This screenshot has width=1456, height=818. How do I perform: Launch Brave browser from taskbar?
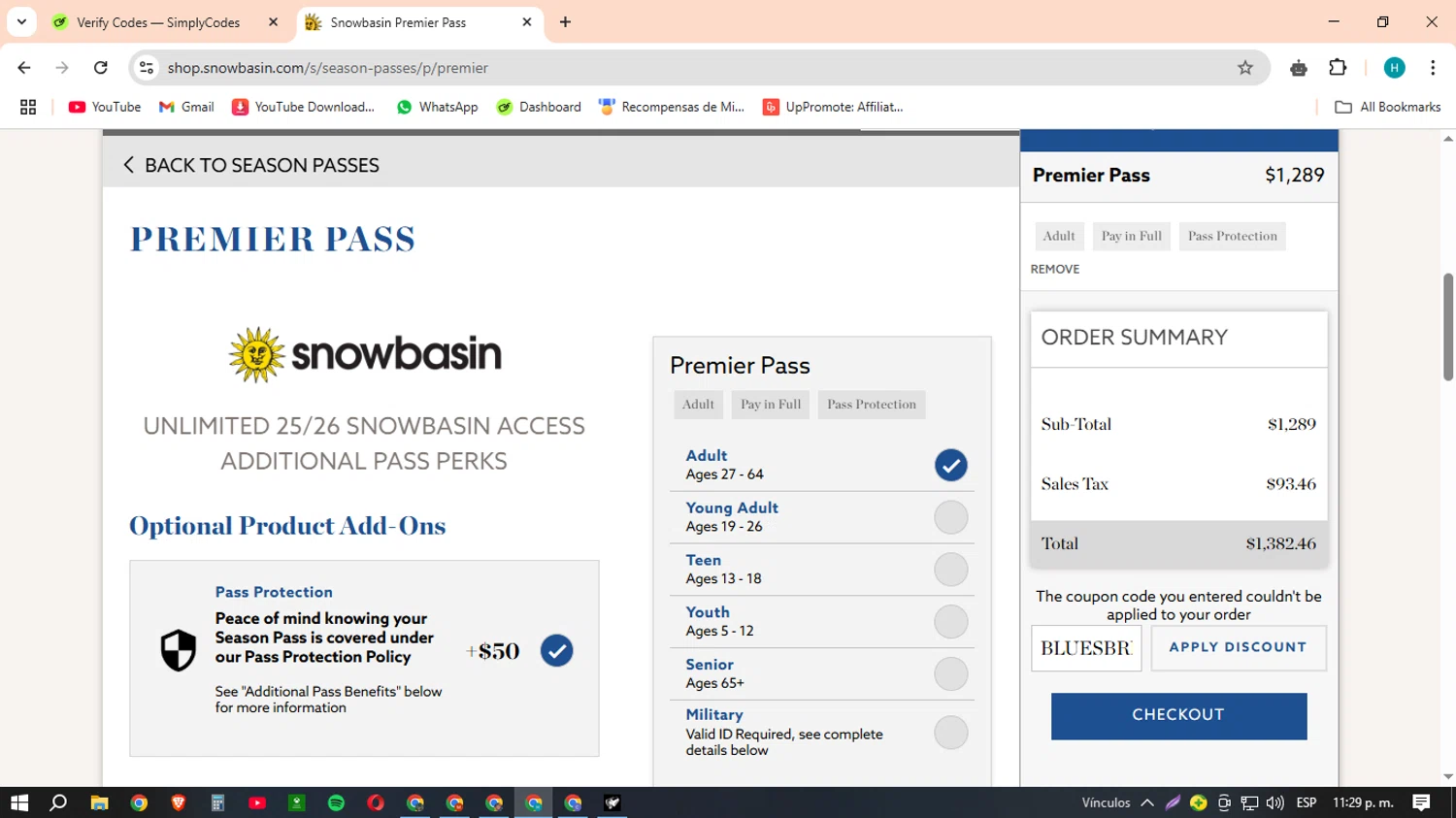179,802
